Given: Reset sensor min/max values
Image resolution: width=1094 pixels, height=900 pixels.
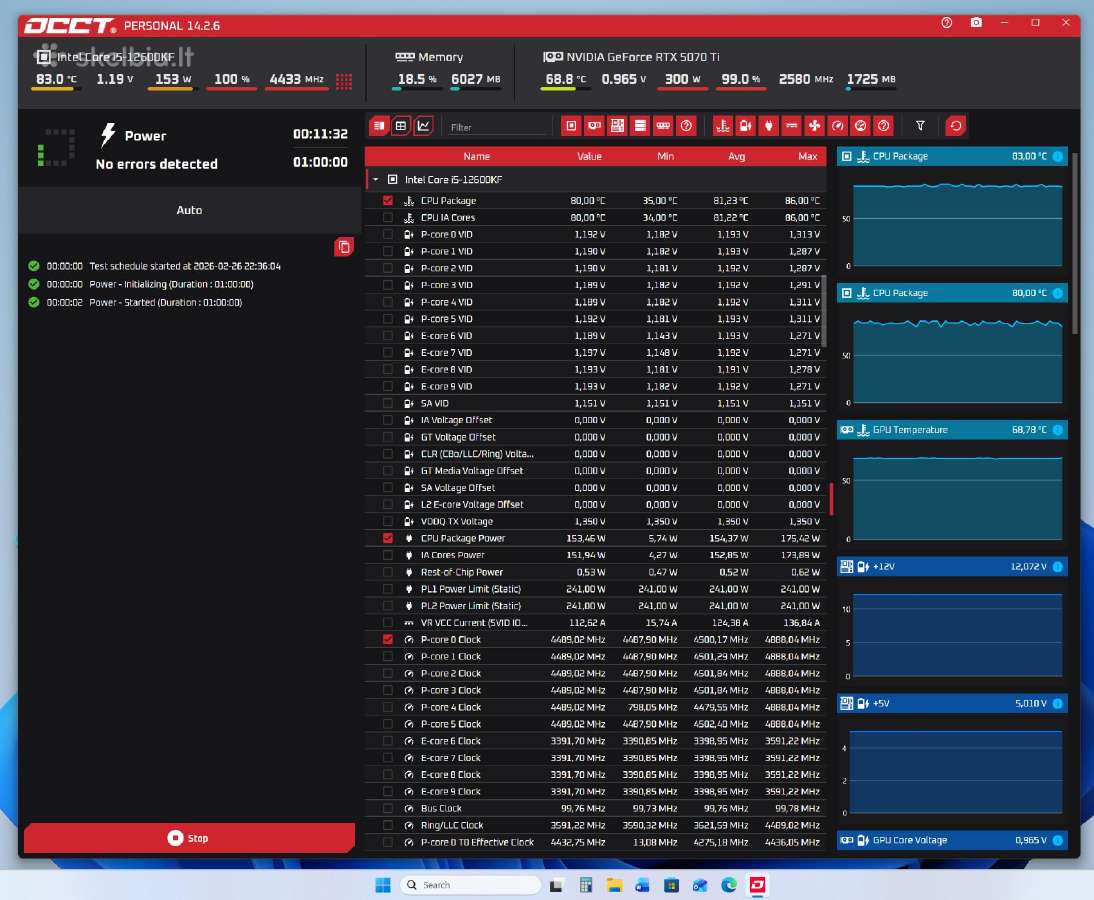Looking at the screenshot, I should tap(956, 126).
